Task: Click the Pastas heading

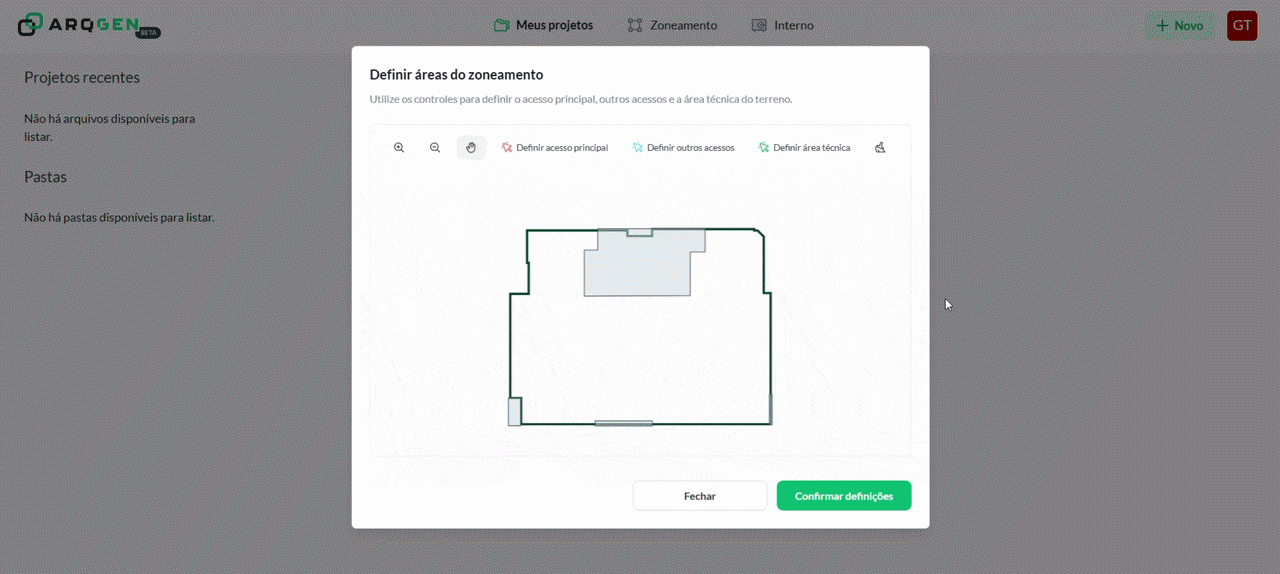Action: tap(45, 176)
